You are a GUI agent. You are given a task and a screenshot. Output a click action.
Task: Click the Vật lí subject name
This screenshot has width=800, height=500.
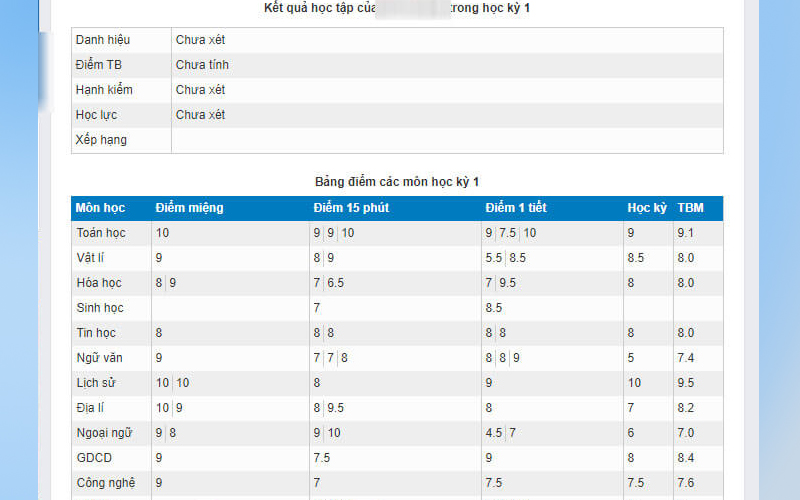pos(91,258)
